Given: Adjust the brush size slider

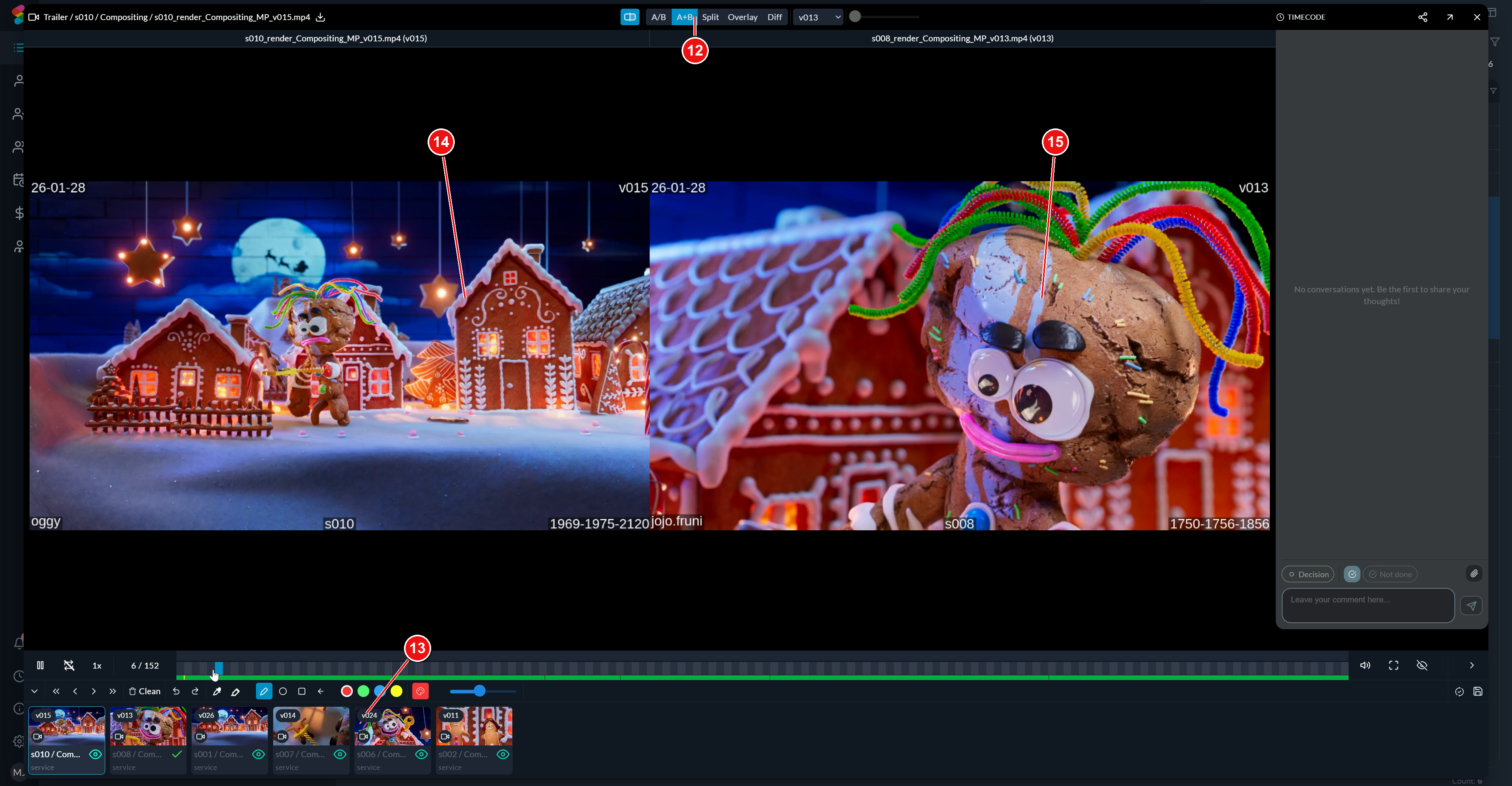Looking at the screenshot, I should coord(482,691).
